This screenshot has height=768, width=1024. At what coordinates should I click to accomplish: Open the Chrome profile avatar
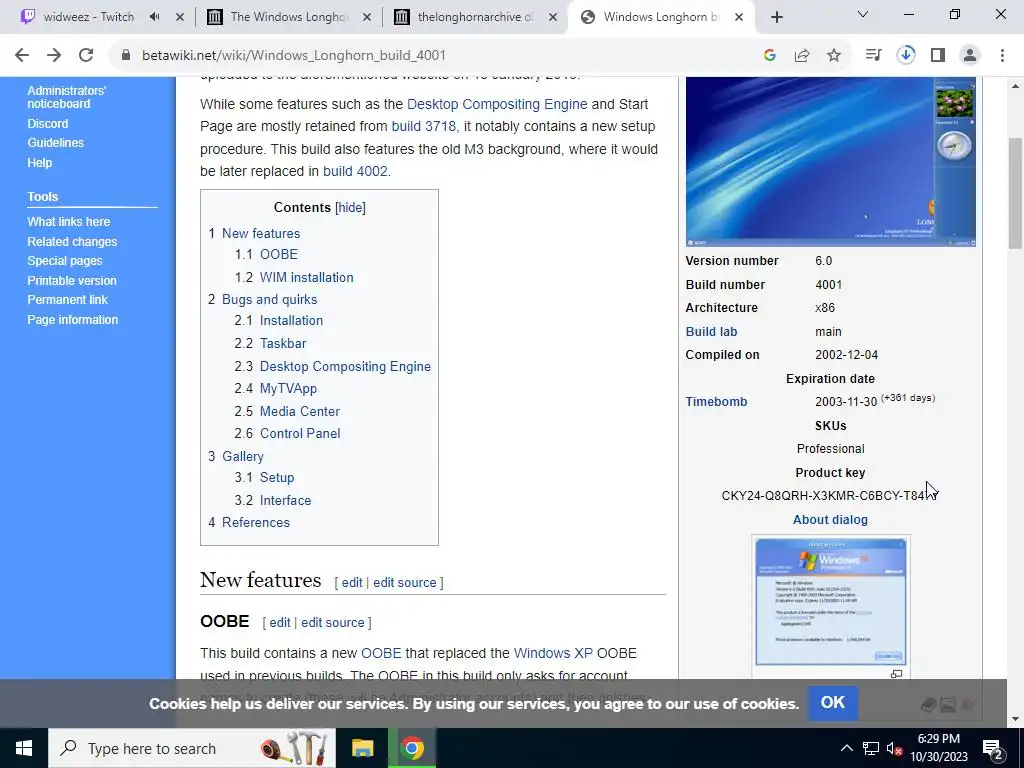click(970, 56)
